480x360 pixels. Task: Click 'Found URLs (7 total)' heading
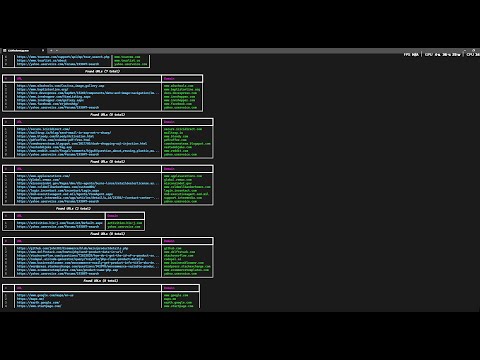point(102,71)
